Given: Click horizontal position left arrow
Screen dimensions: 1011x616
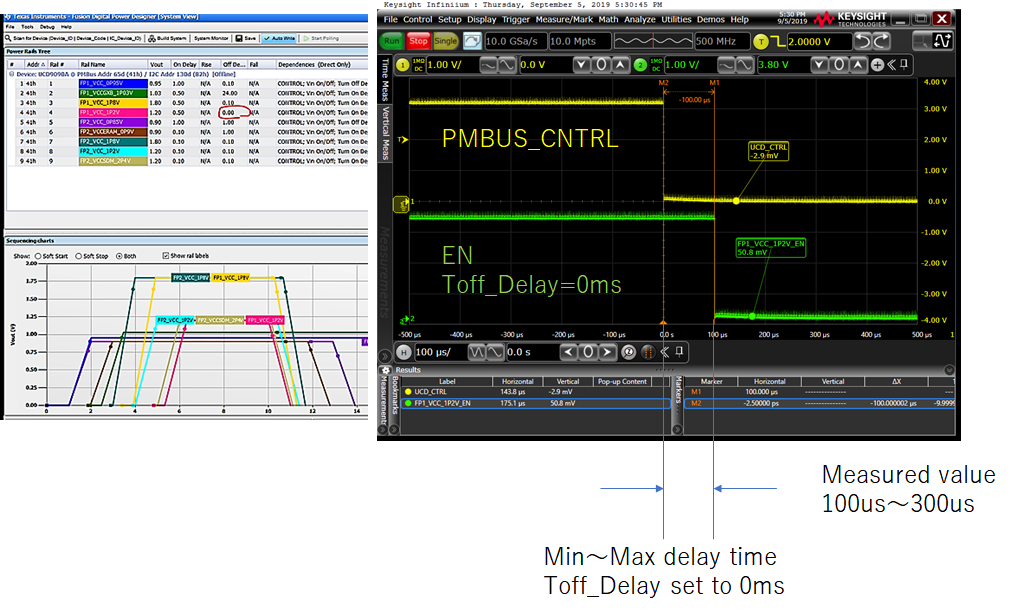Looking at the screenshot, I should [568, 352].
